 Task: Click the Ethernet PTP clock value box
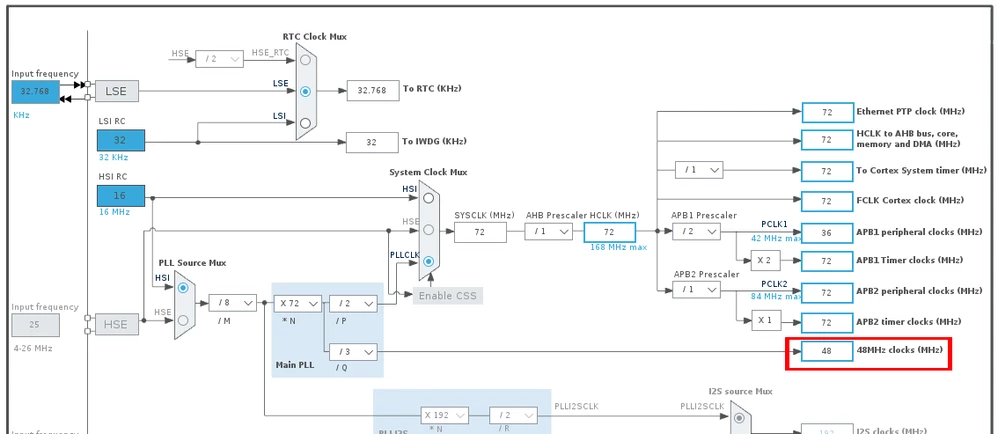(827, 113)
